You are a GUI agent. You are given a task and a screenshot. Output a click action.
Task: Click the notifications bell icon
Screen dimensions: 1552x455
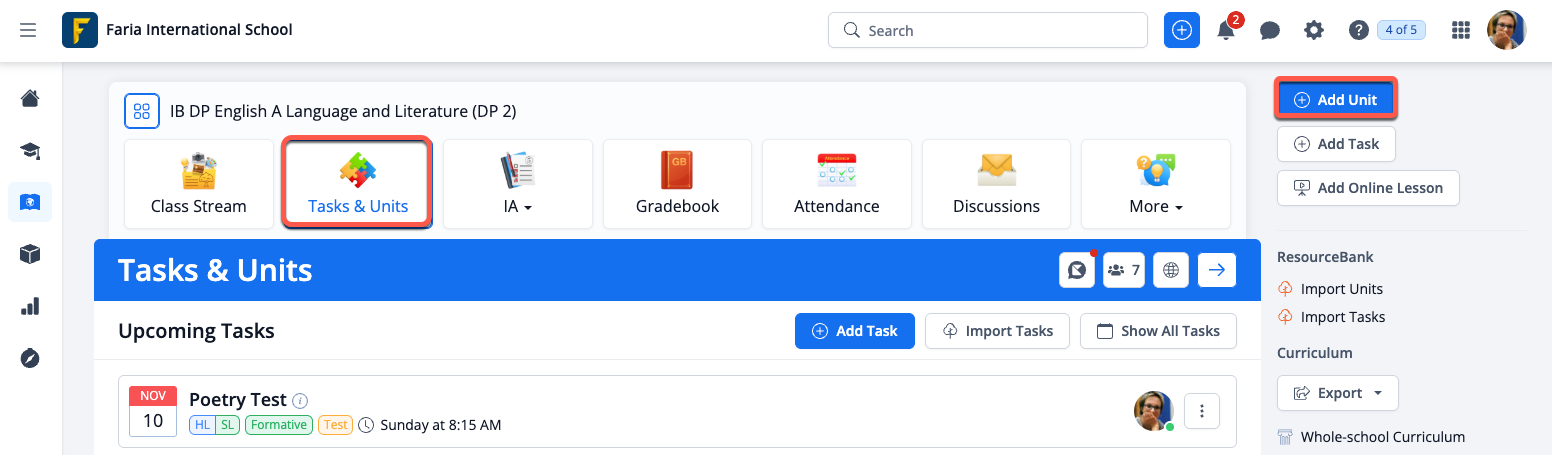tap(1226, 31)
